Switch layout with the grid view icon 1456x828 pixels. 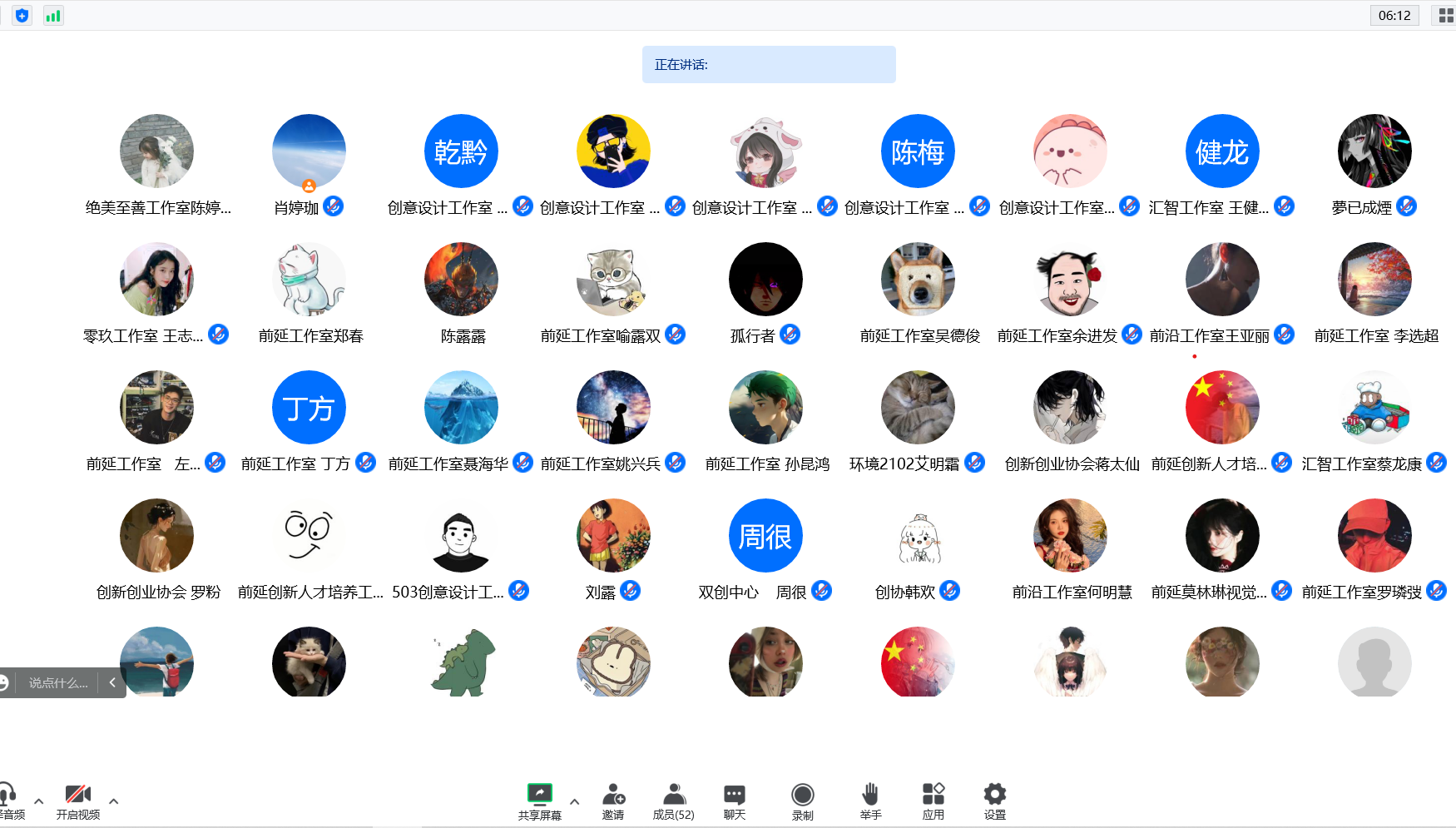pyautogui.click(x=1445, y=16)
